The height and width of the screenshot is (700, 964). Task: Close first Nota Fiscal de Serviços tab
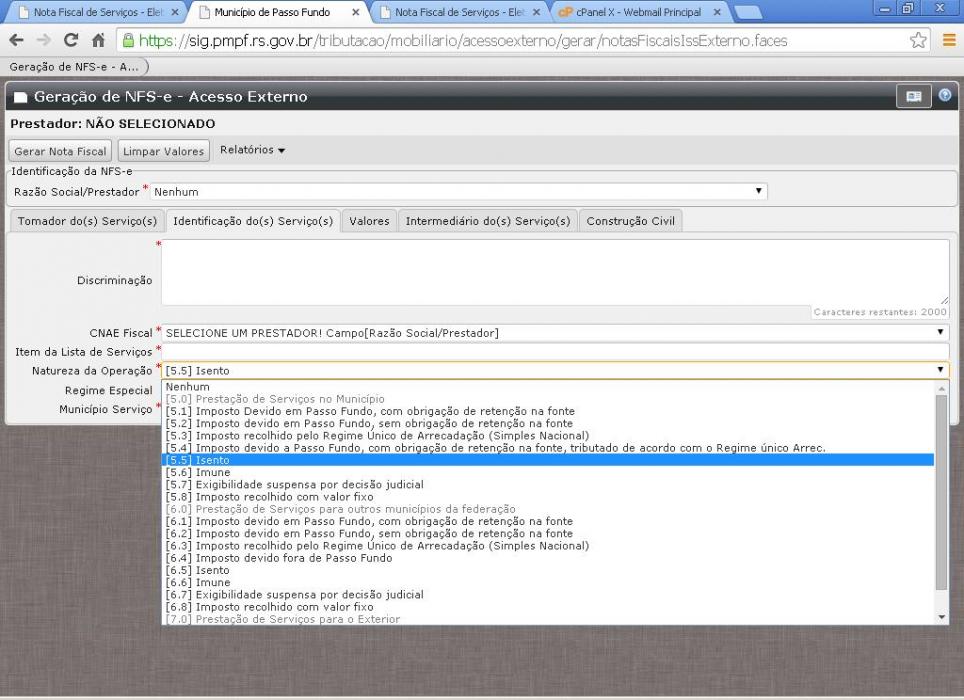[175, 12]
